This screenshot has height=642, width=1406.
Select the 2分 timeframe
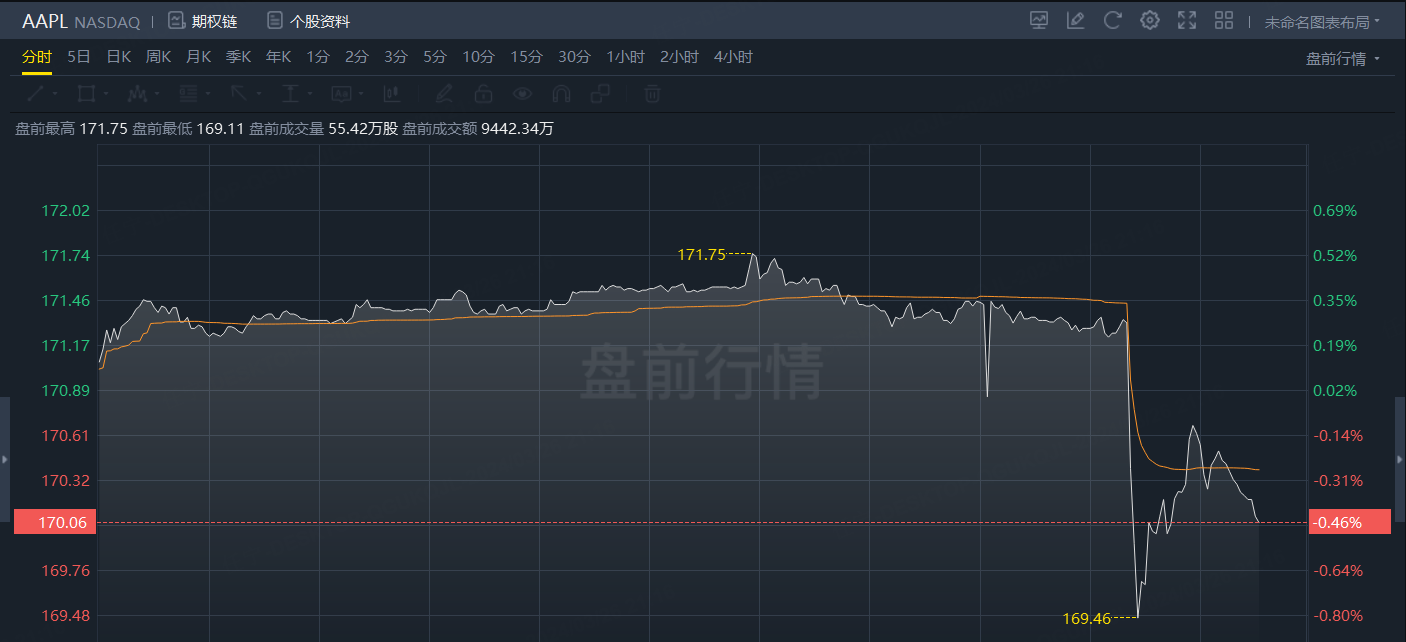click(x=357, y=57)
